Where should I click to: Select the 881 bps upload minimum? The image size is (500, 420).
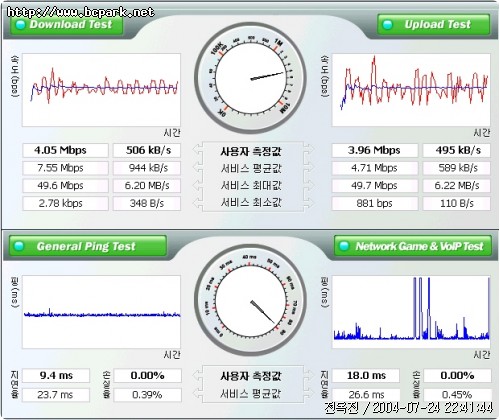point(375,203)
